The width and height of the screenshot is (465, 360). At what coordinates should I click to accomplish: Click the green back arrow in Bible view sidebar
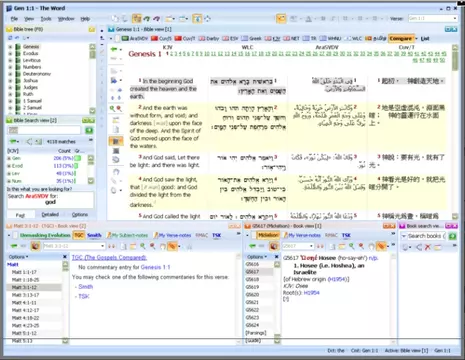point(114,49)
